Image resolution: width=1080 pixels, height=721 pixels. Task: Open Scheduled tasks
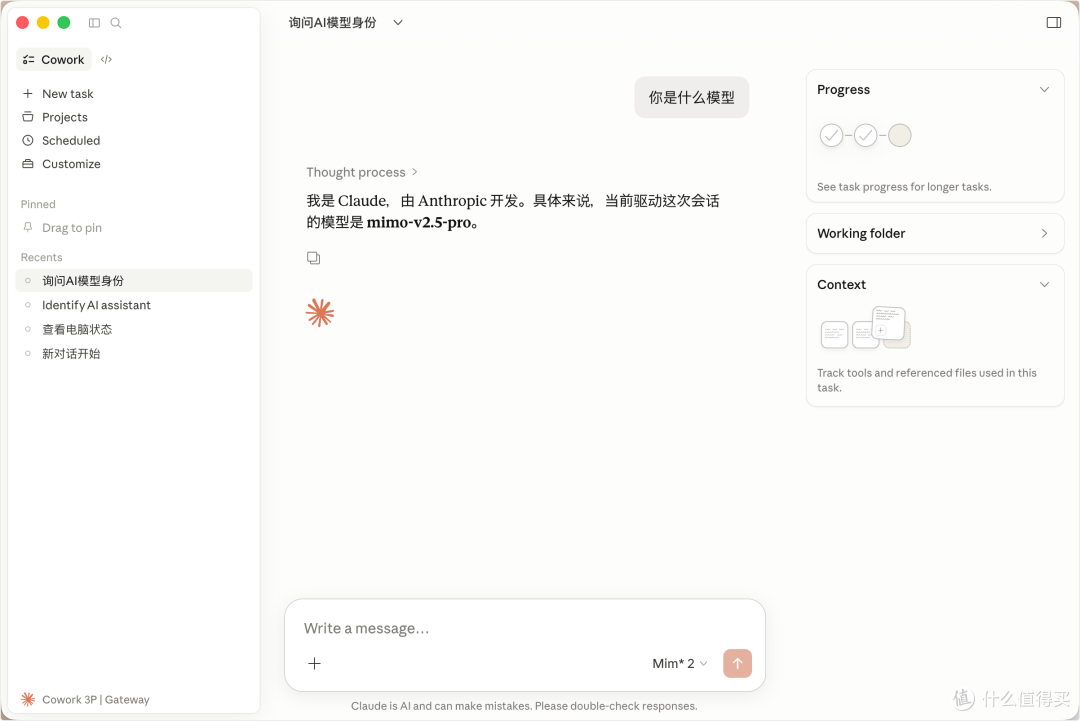tap(71, 140)
